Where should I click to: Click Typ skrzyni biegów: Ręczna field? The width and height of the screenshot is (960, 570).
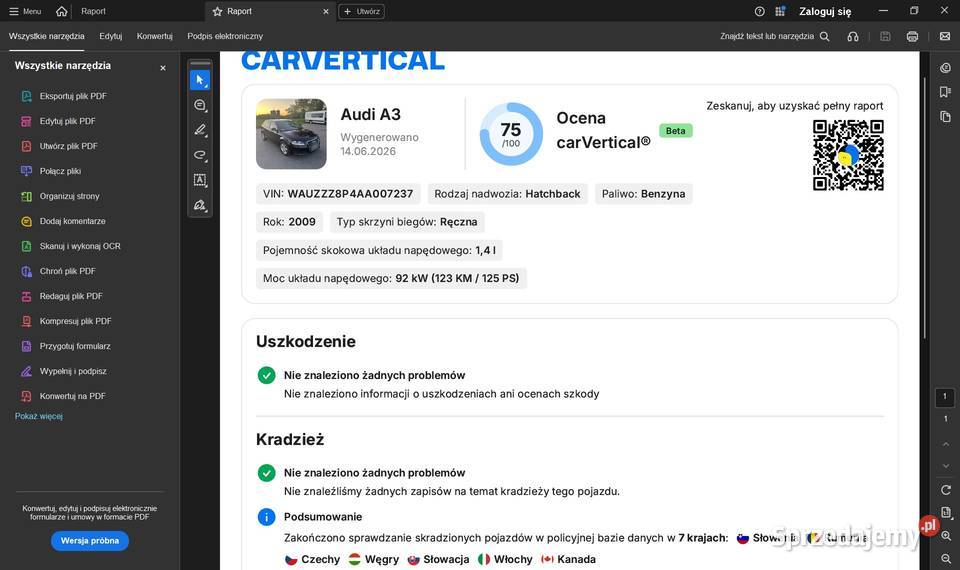pyautogui.click(x=407, y=222)
